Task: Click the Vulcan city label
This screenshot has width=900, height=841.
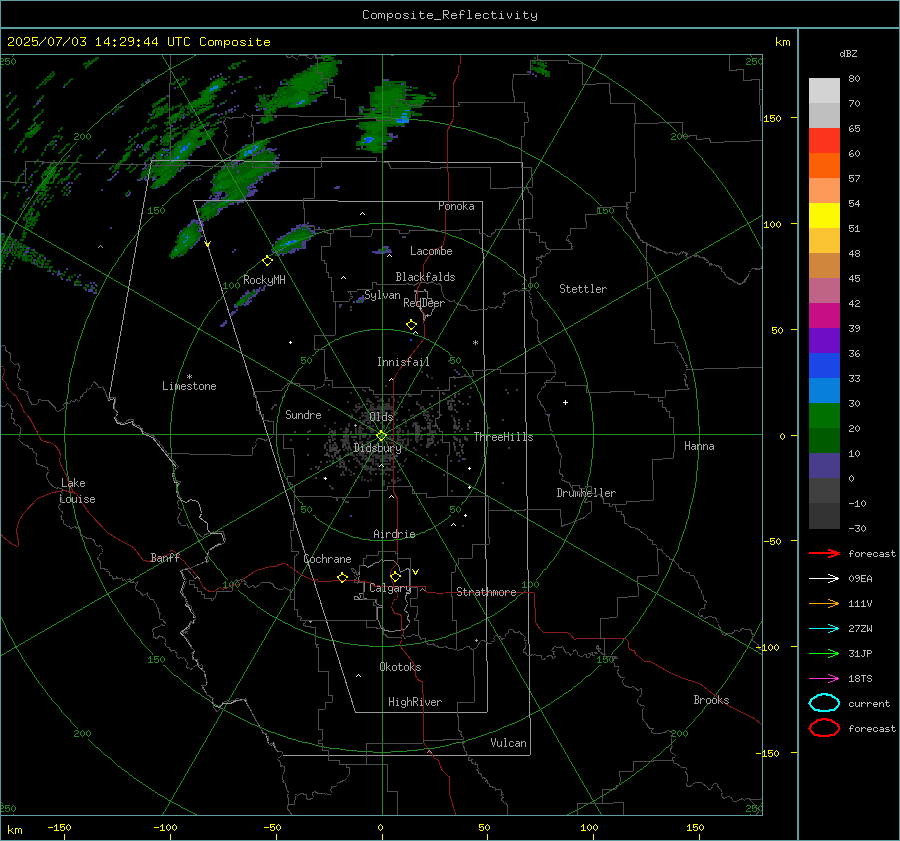Action: coord(508,743)
